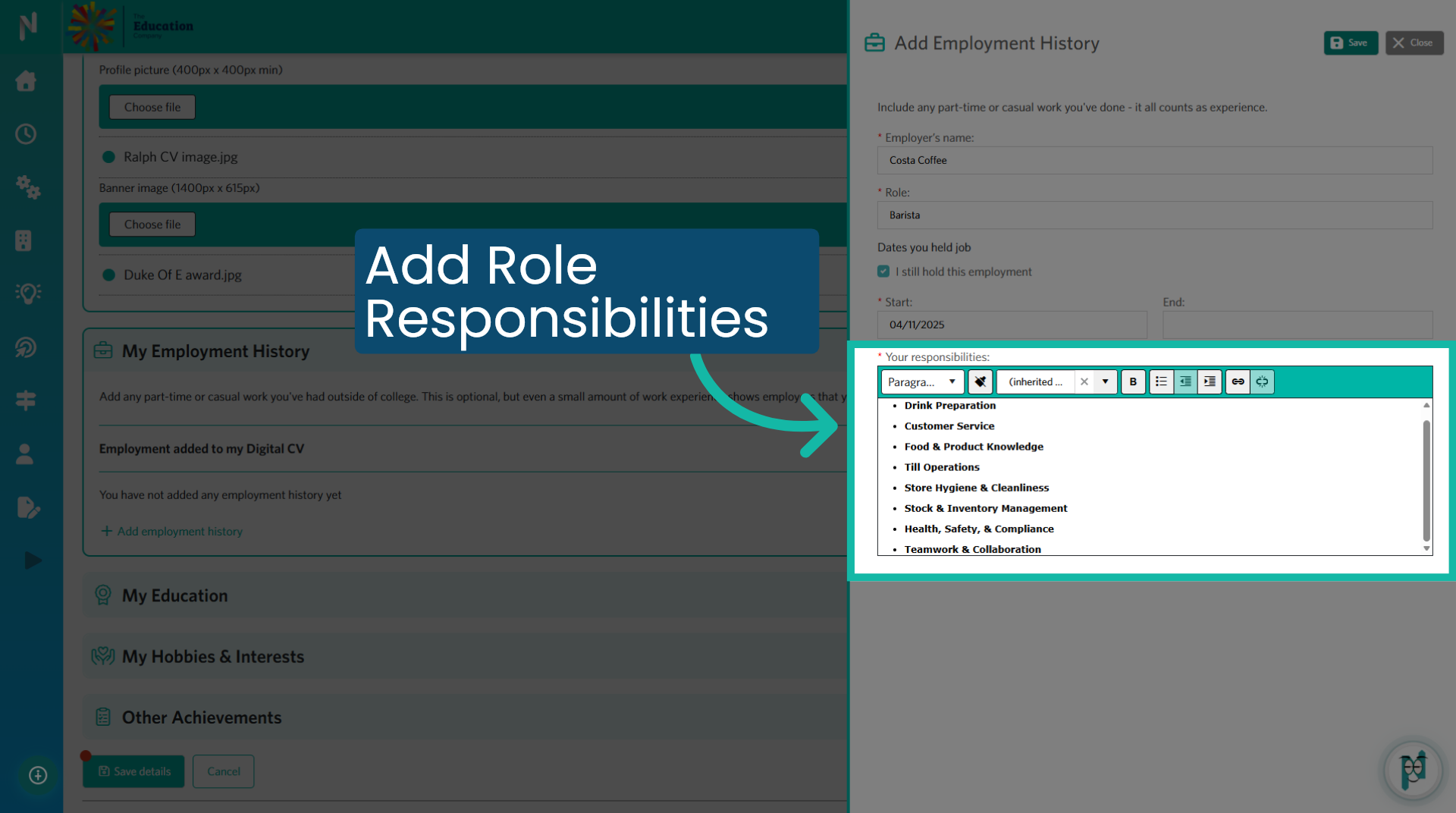Click Choose file for banner image
The height and width of the screenshot is (813, 1456).
point(152,224)
